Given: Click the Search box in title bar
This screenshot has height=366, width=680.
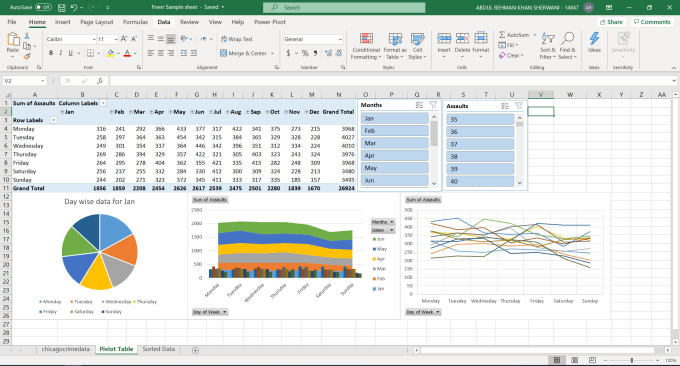Looking at the screenshot, I should [344, 7].
